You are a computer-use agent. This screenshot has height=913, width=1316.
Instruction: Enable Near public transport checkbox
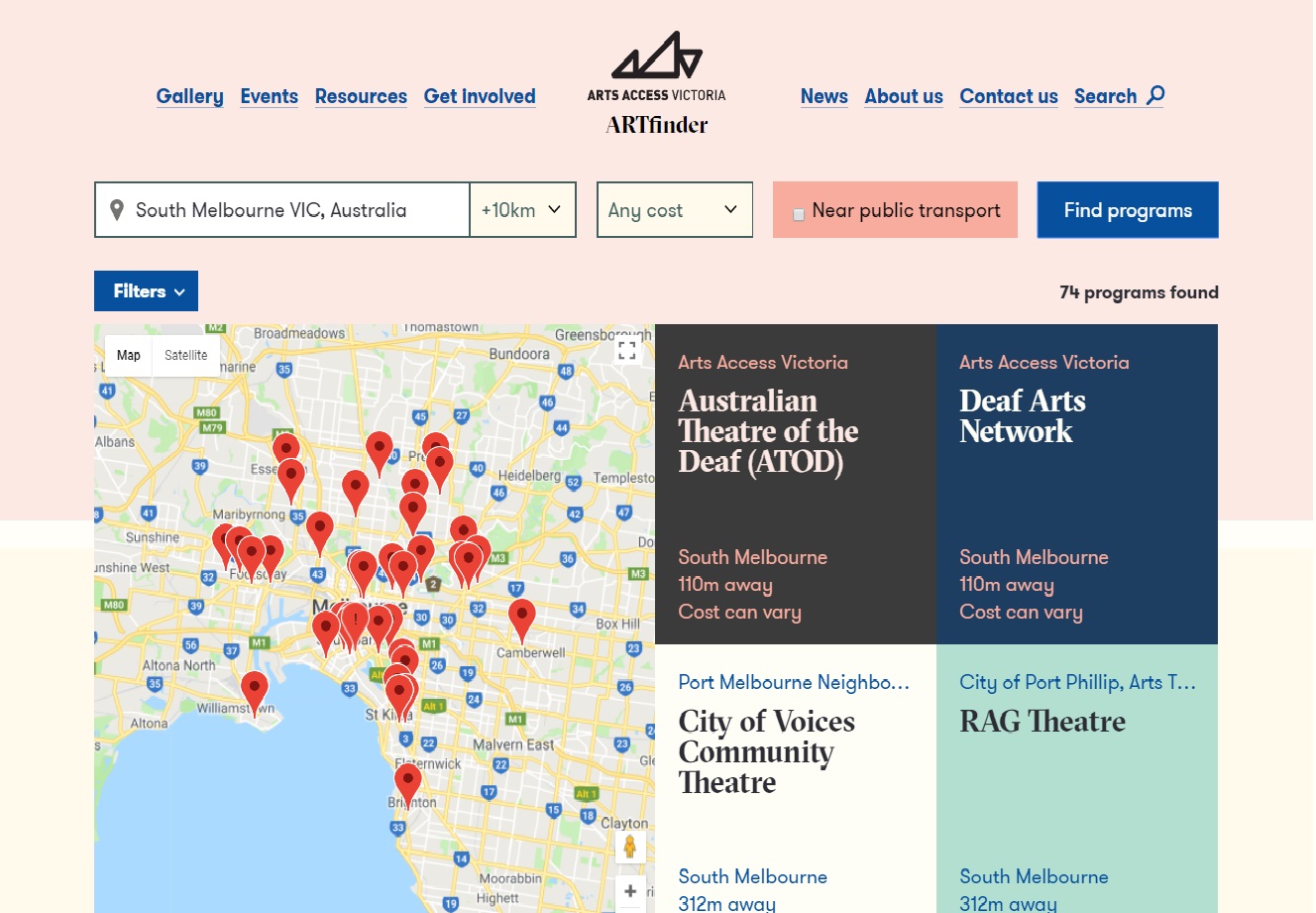(799, 214)
